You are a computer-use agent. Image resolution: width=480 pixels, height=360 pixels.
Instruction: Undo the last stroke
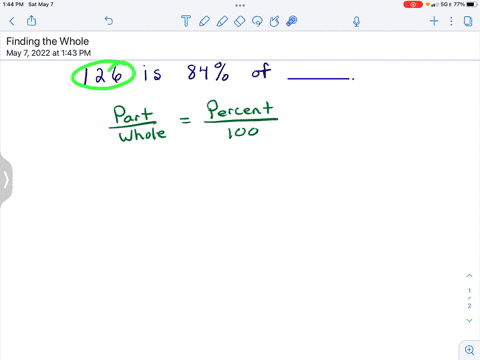[x=109, y=21]
